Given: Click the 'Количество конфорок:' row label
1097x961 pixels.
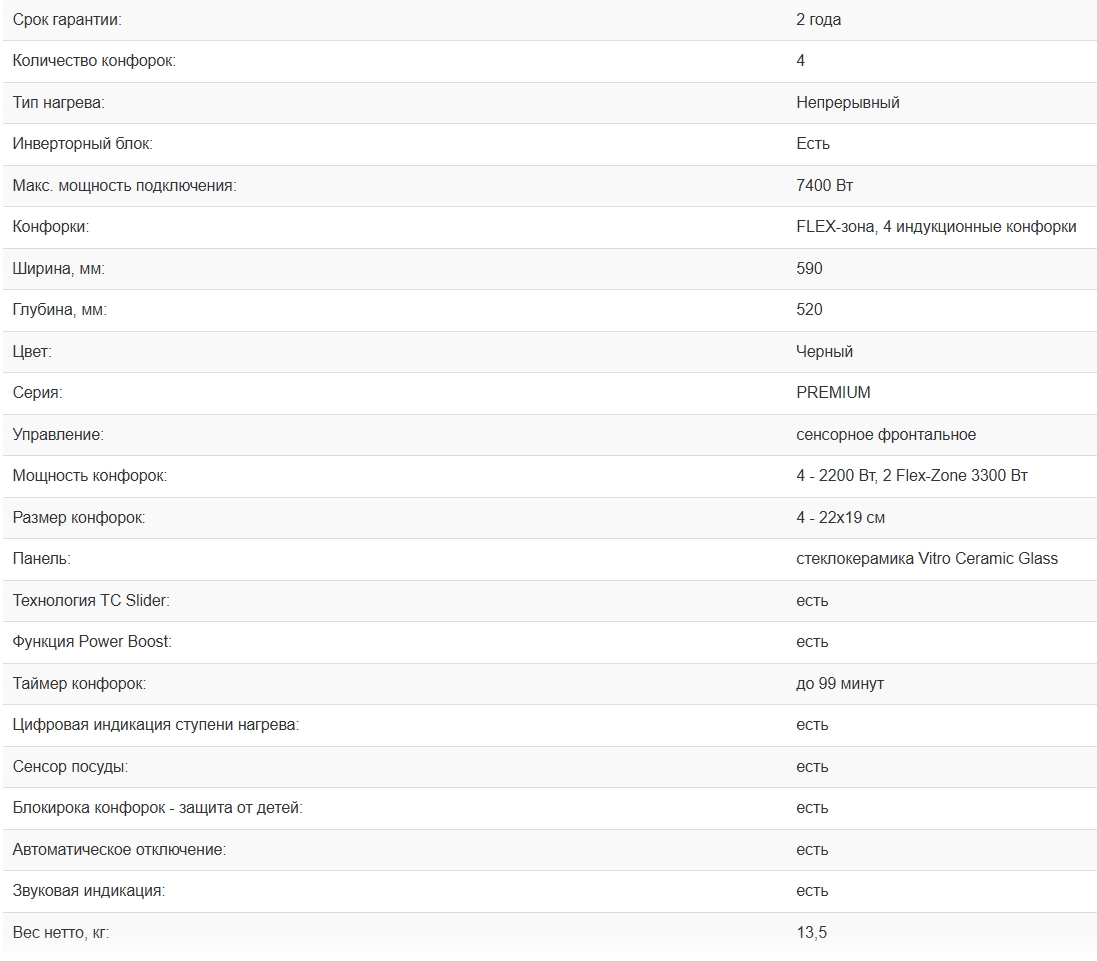Looking at the screenshot, I should tap(94, 61).
